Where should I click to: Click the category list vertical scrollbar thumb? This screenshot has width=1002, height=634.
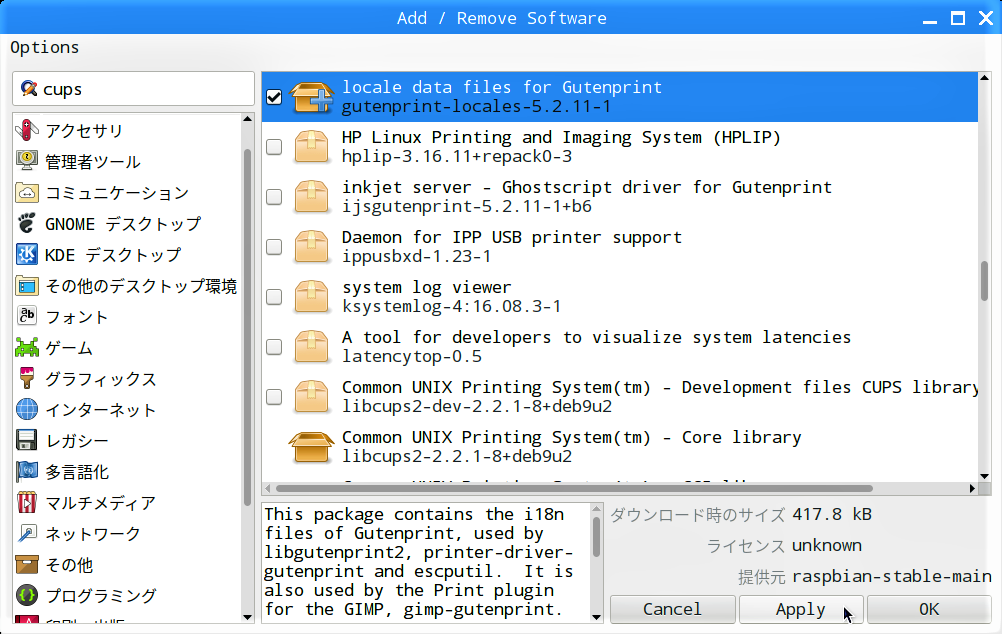coord(248,327)
